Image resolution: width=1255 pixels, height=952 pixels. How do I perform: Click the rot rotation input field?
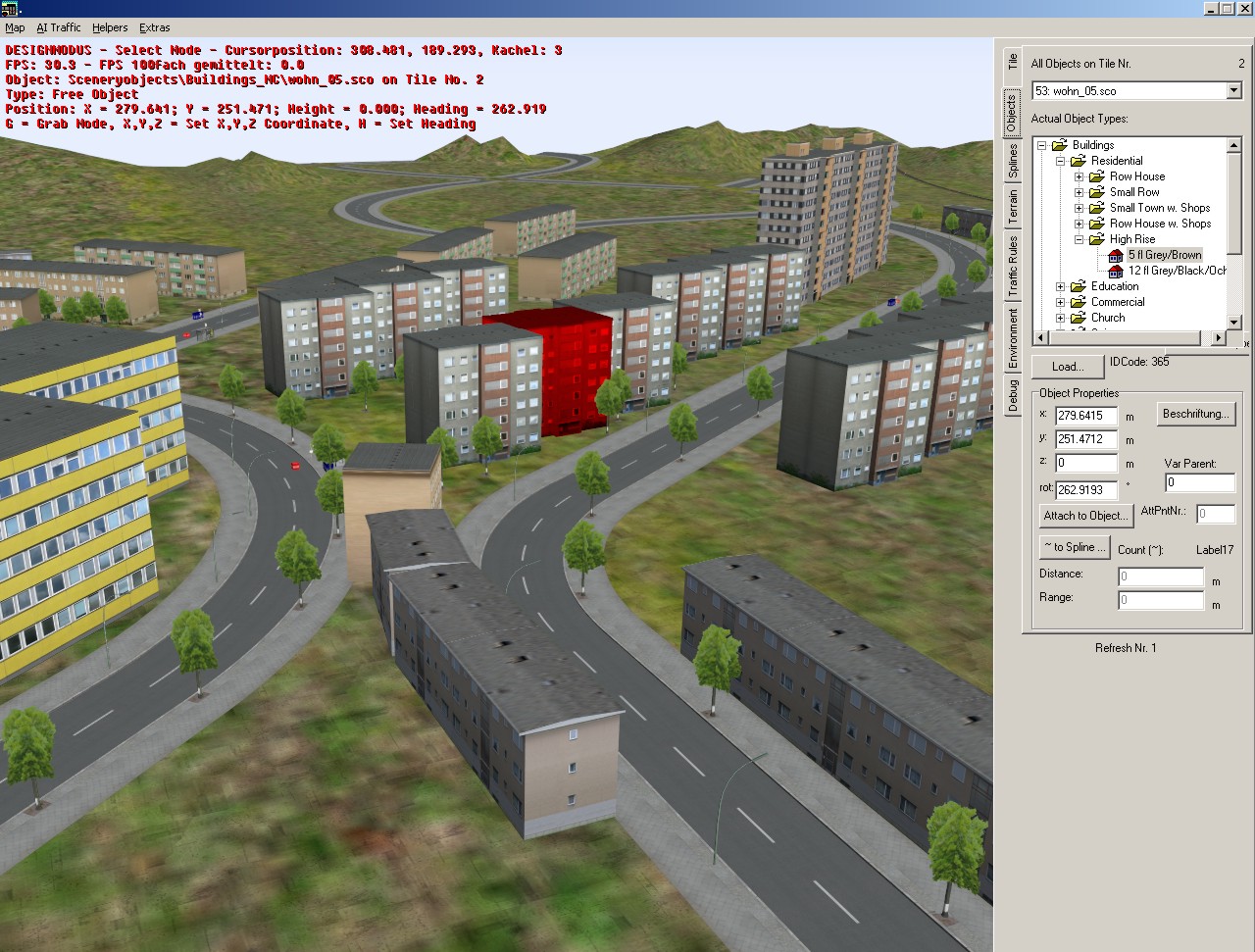coord(1085,488)
